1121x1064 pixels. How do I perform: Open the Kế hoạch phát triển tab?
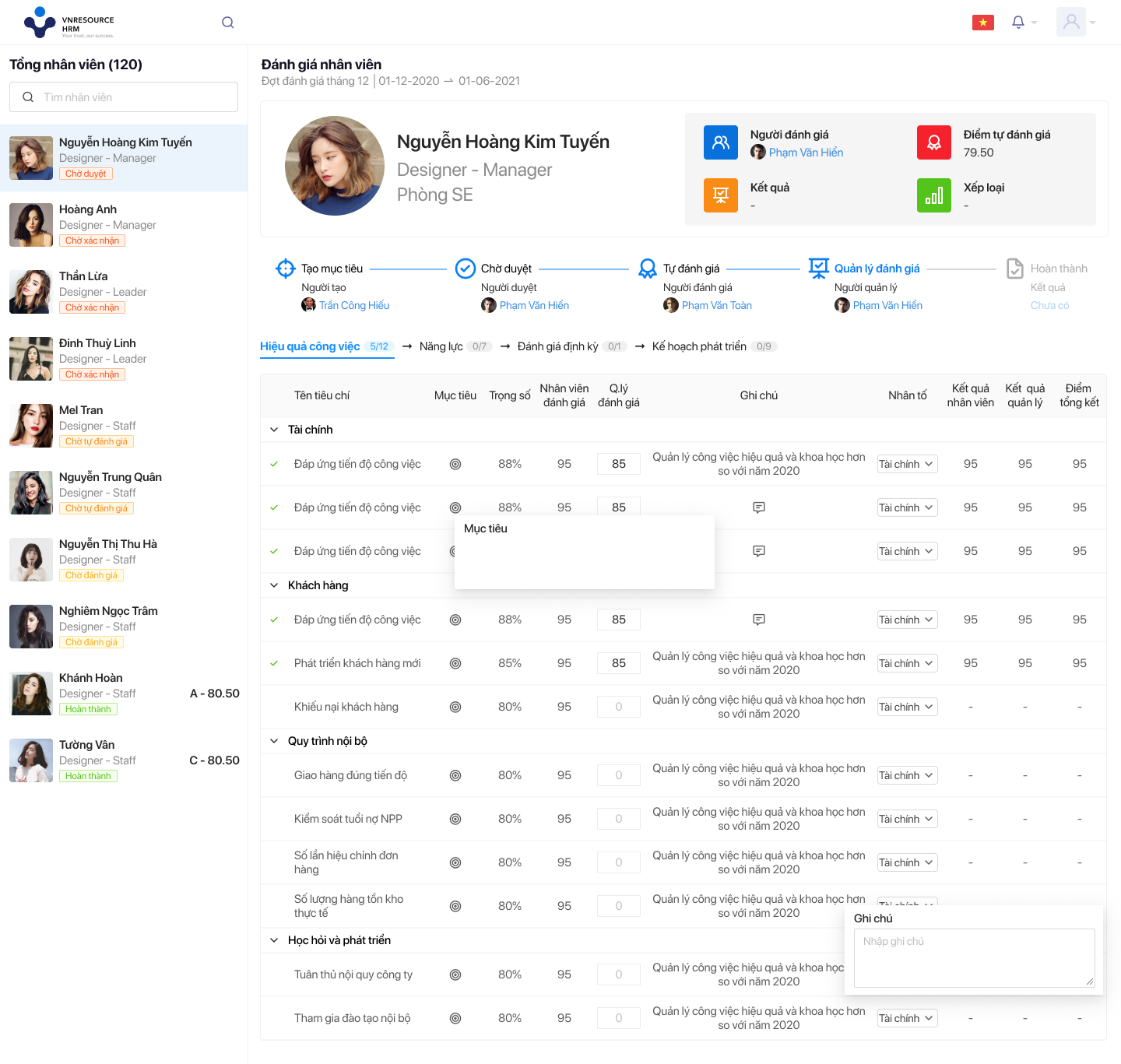(x=699, y=346)
